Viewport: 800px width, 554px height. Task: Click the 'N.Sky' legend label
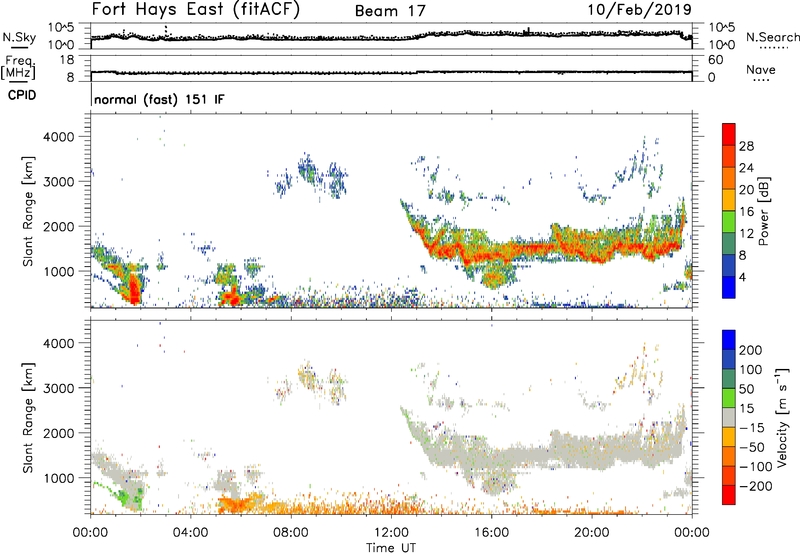point(19,37)
